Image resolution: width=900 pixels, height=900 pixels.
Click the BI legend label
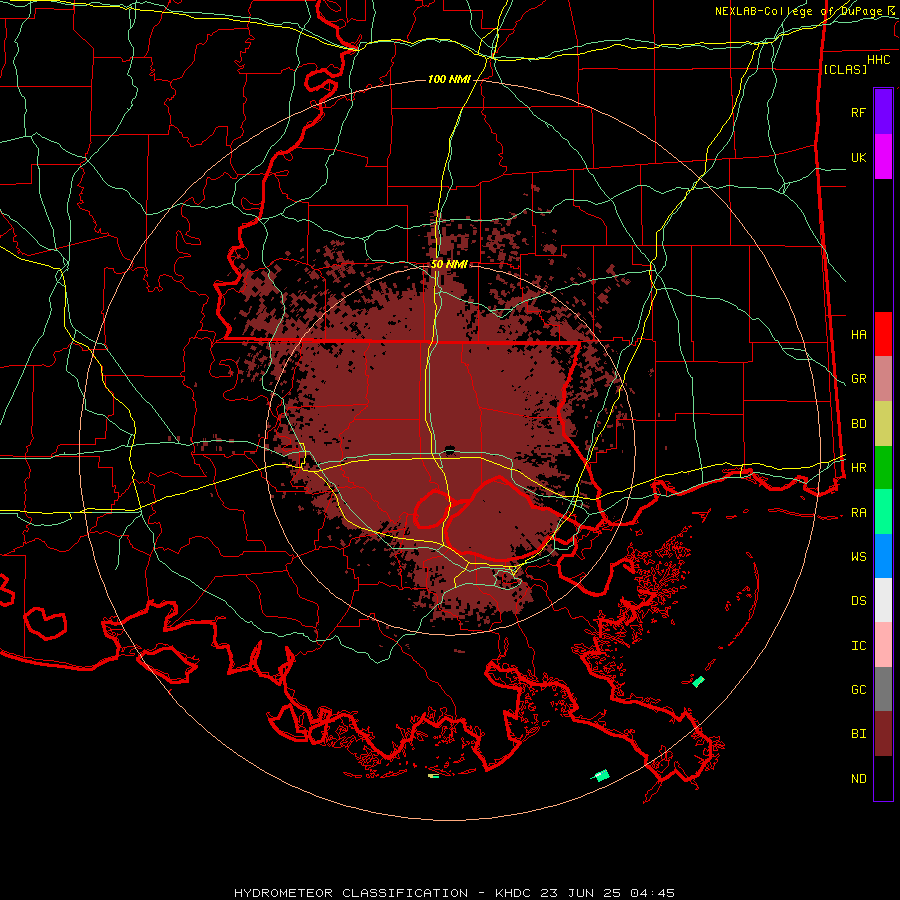coord(858,734)
